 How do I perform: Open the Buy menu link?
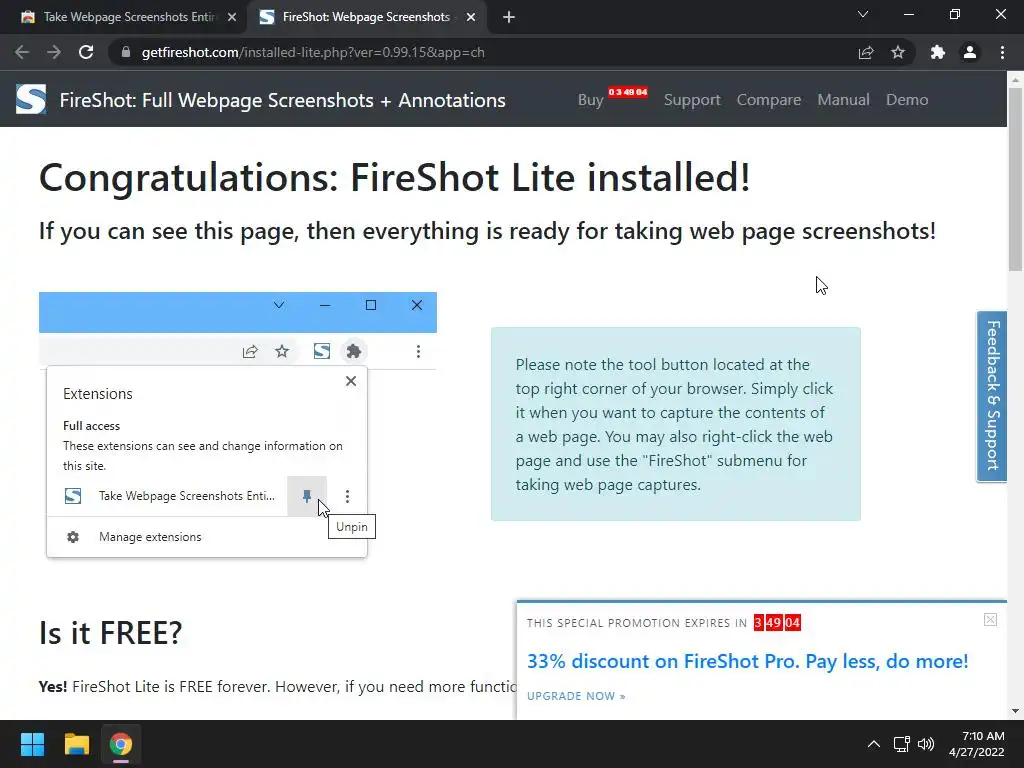click(590, 100)
